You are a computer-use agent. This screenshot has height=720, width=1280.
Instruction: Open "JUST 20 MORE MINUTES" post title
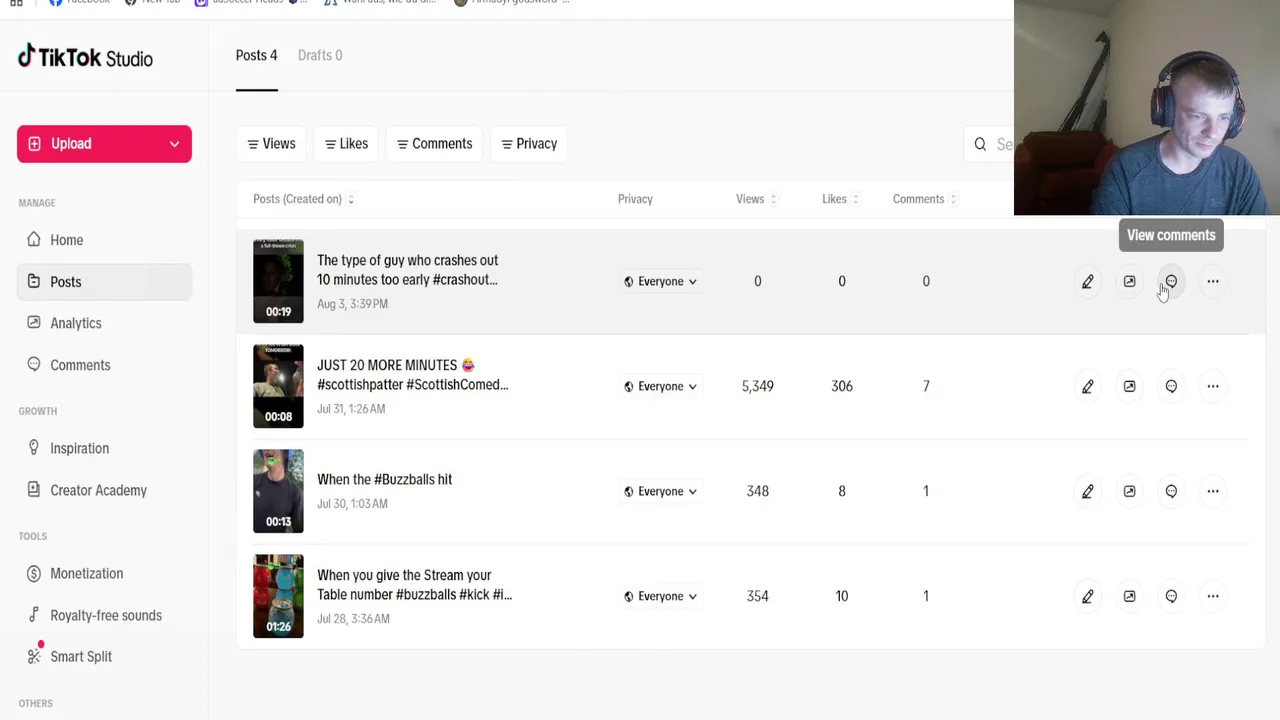click(x=412, y=375)
